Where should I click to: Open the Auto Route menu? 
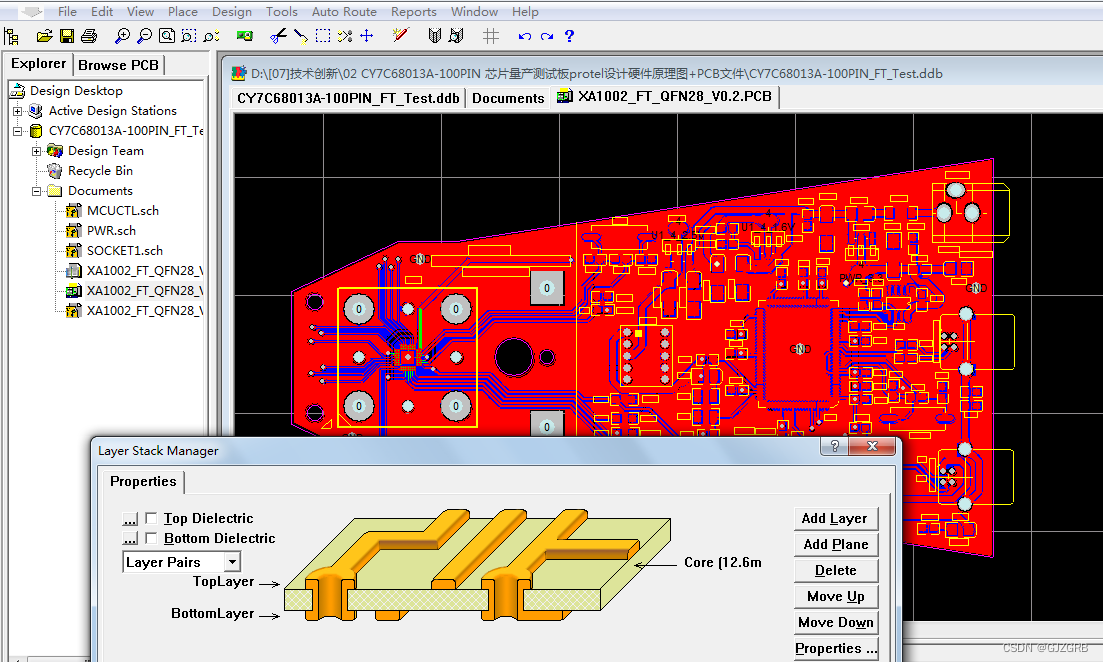(x=344, y=11)
